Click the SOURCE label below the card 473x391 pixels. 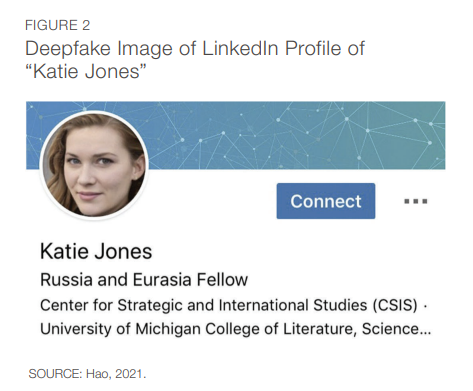click(x=55, y=374)
